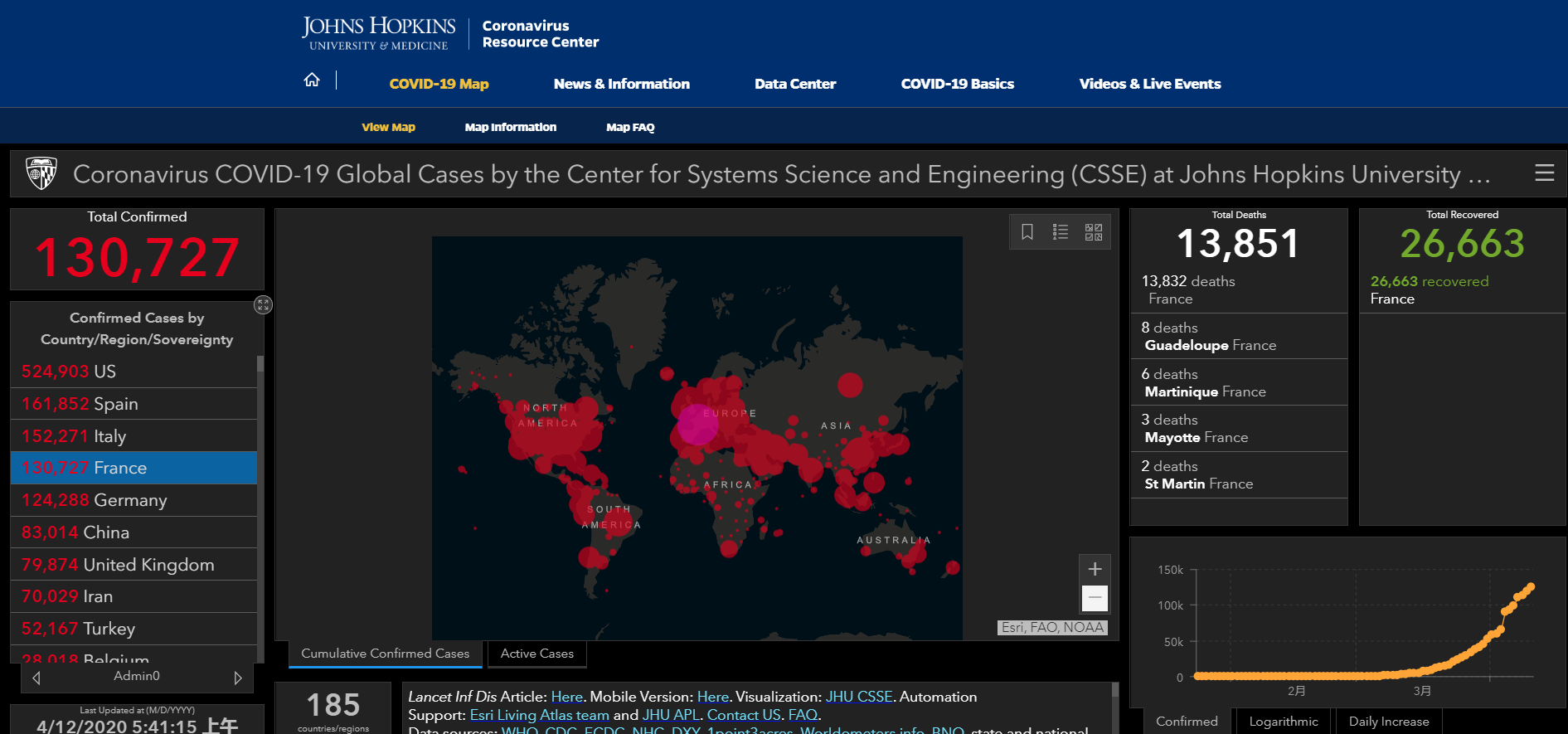Open the basemap gallery grid icon
The width and height of the screenshot is (1568, 734).
[x=1094, y=232]
